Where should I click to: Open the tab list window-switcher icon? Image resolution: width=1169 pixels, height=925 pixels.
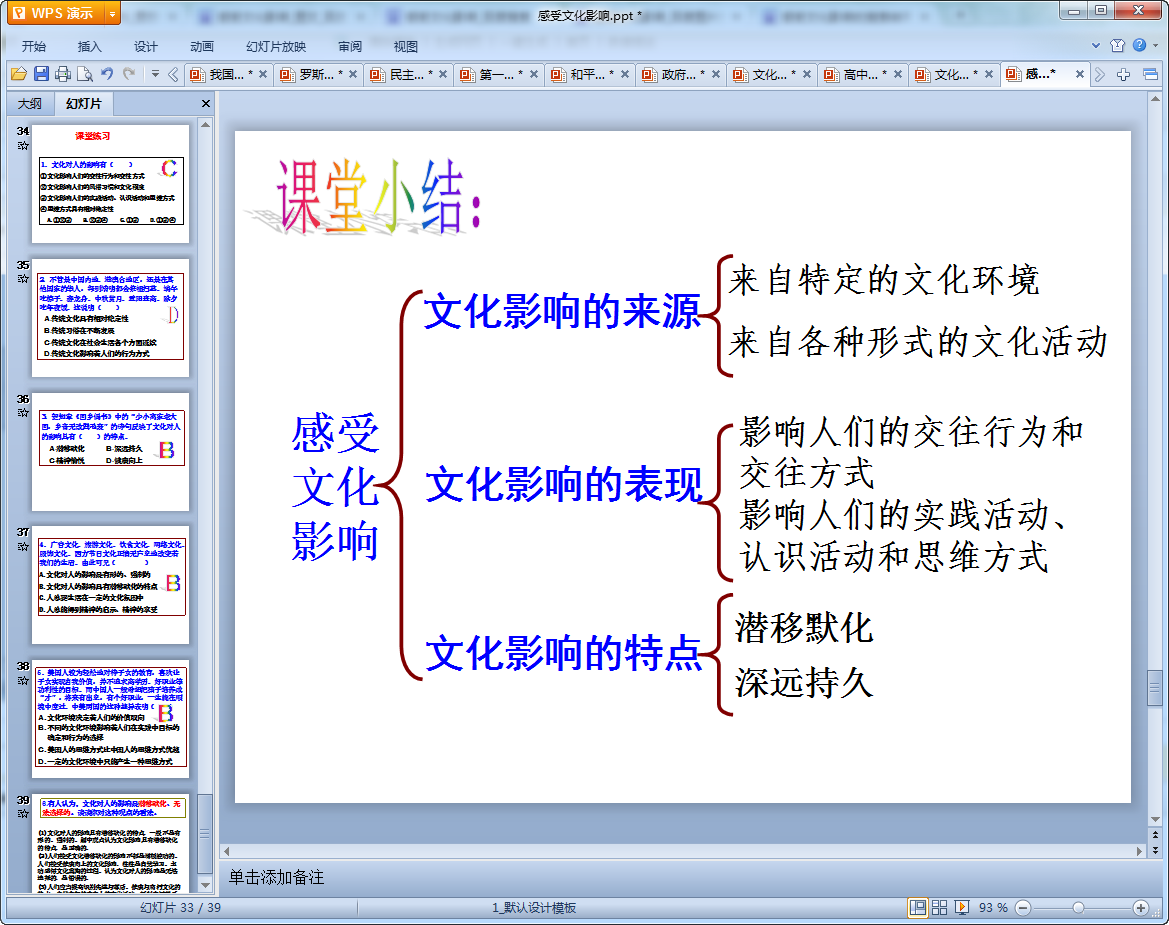[x=1150, y=74]
